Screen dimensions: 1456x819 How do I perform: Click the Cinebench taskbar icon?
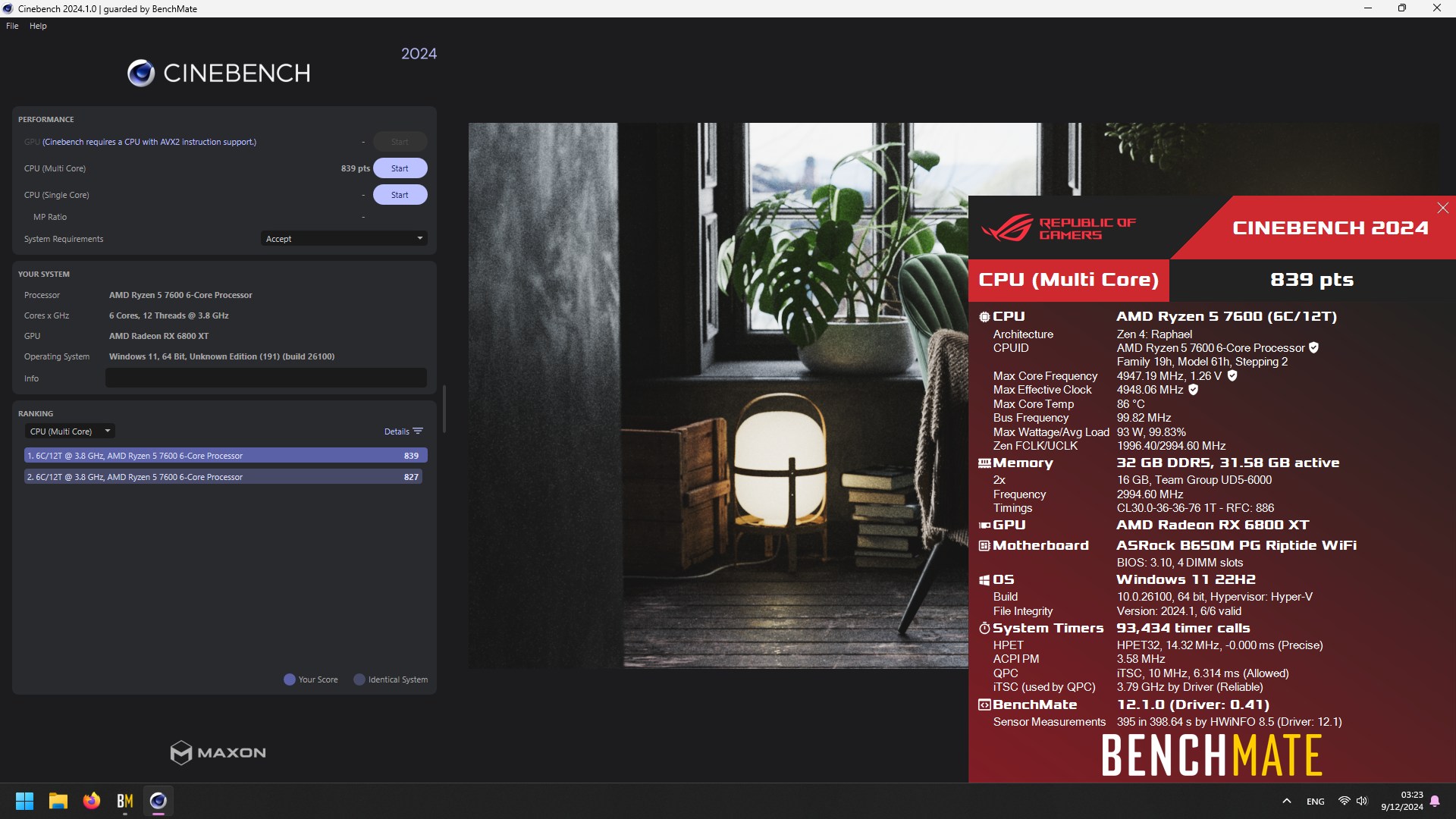click(x=158, y=801)
